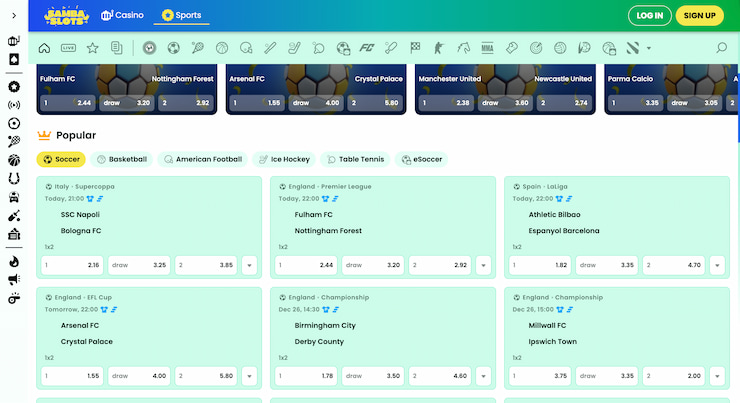740x403 pixels.
Task: Switch to the Sports tab
Action: pos(181,15)
